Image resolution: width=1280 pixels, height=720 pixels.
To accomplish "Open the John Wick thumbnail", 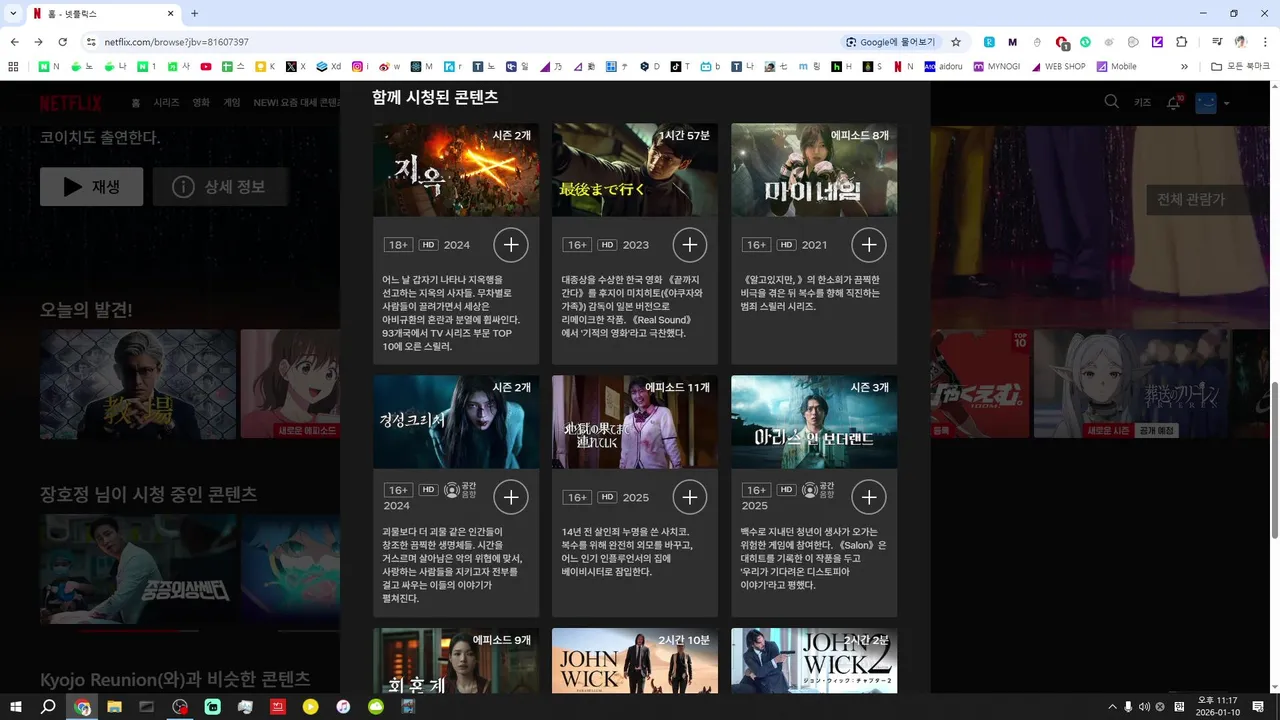I will click(x=635, y=660).
